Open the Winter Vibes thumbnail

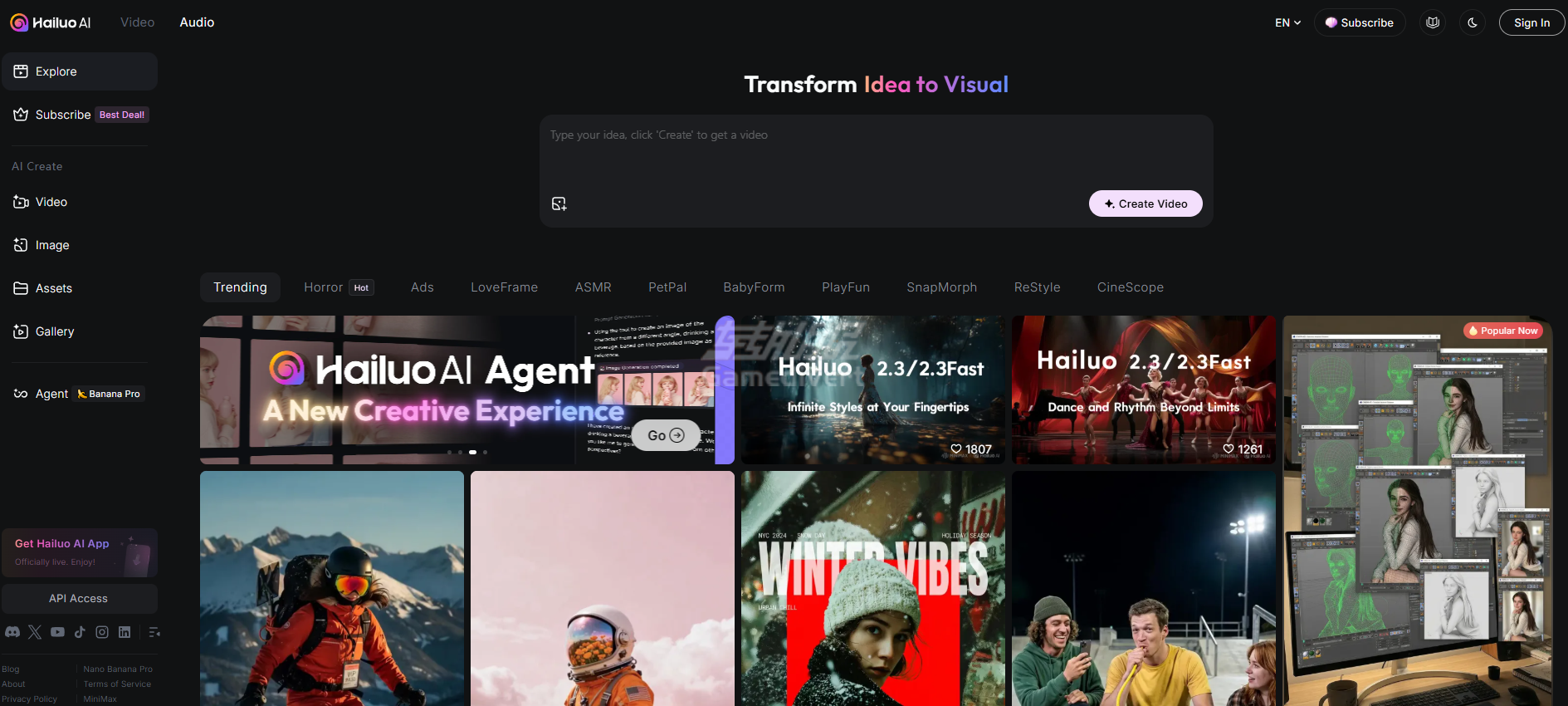click(873, 588)
